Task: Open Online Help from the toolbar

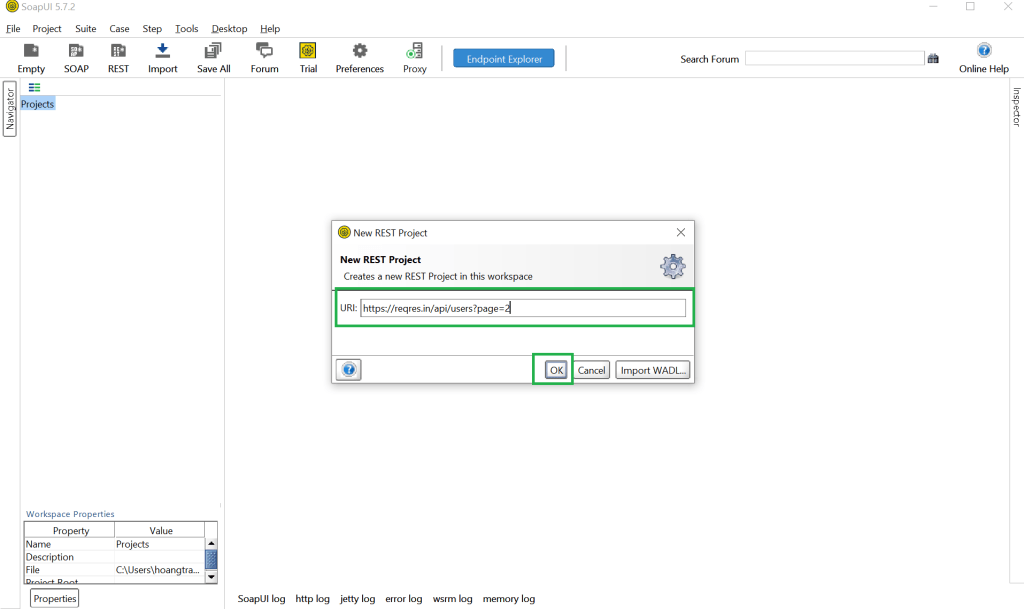Action: point(984,52)
